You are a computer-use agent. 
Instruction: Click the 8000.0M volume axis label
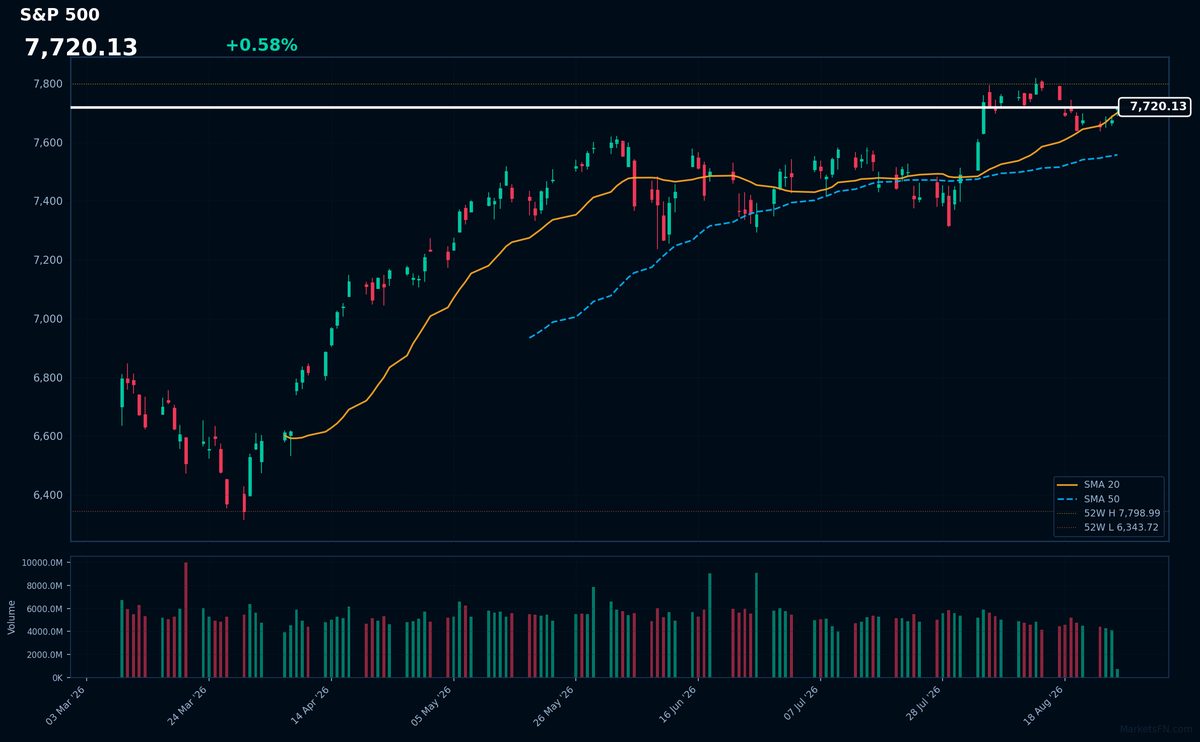[x=45, y=586]
